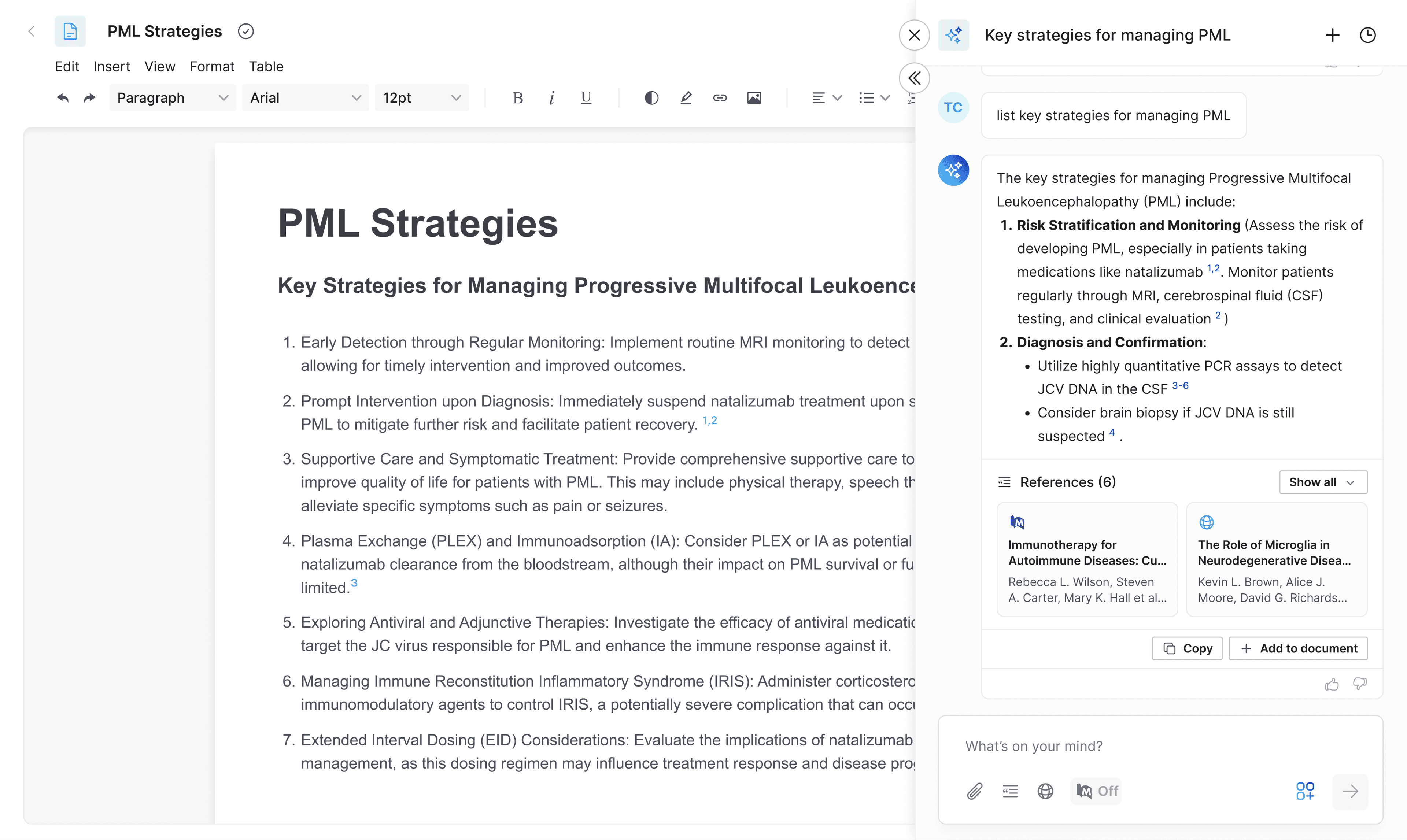Viewport: 1407px width, 840px height.
Task: Click citation 1,2 after natalizumab in chat
Action: [x=1214, y=268]
